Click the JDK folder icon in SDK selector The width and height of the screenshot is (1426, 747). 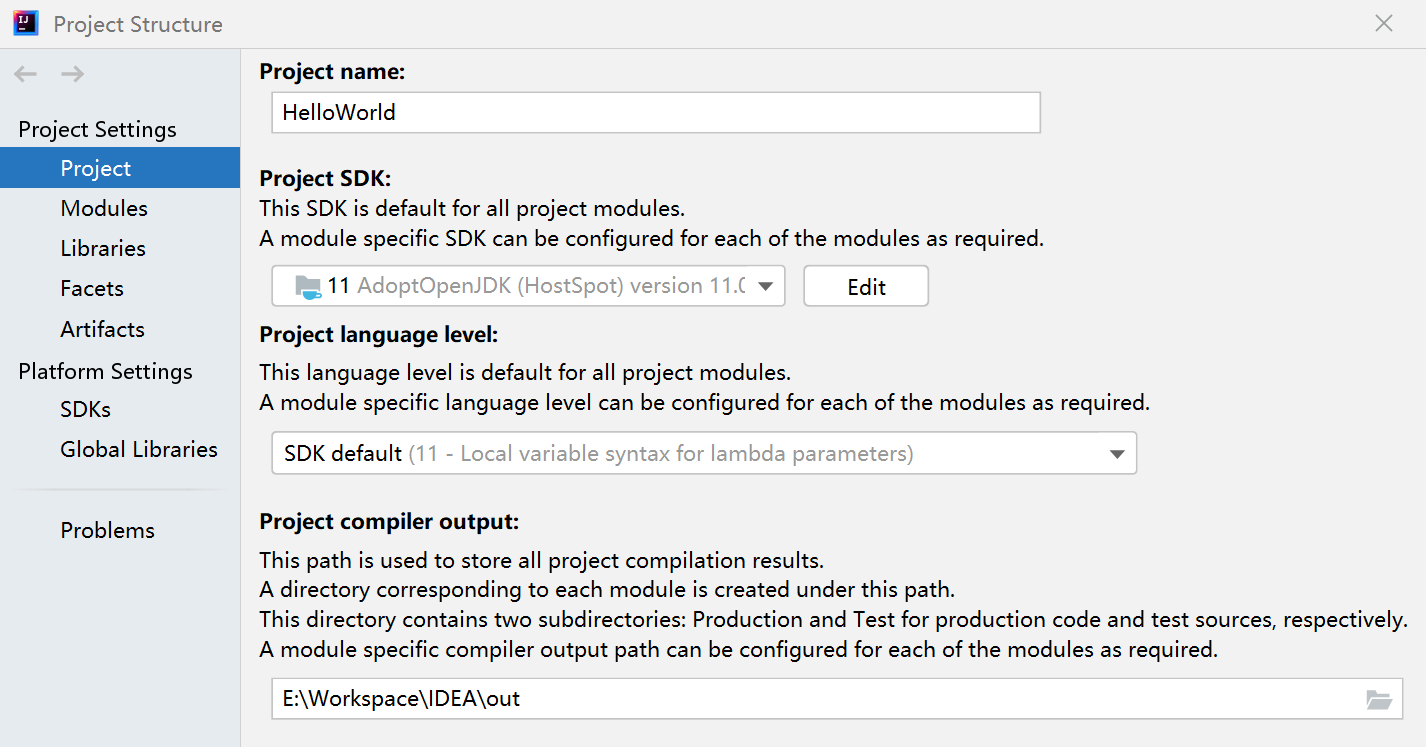(x=308, y=287)
